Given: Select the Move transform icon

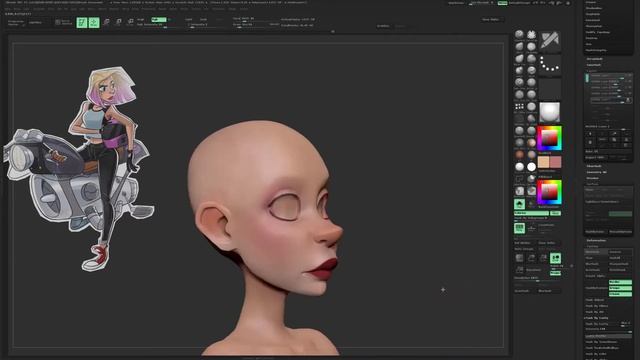Looking at the screenshot, I should click(106, 22).
